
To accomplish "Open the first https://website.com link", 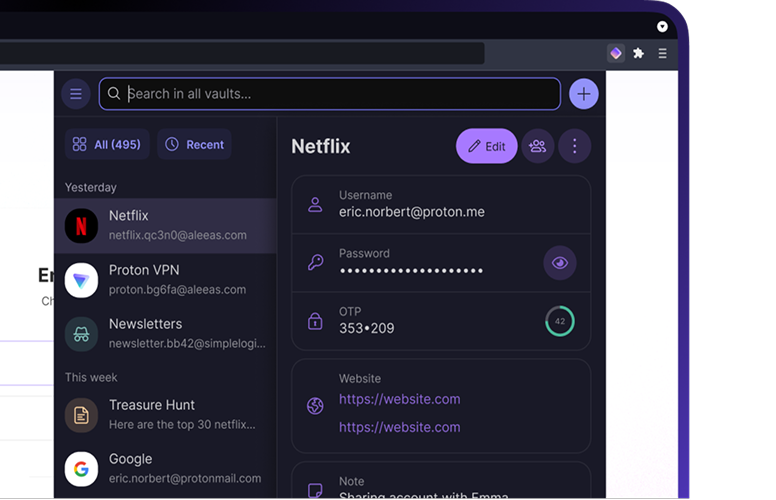I will click(x=399, y=399).
